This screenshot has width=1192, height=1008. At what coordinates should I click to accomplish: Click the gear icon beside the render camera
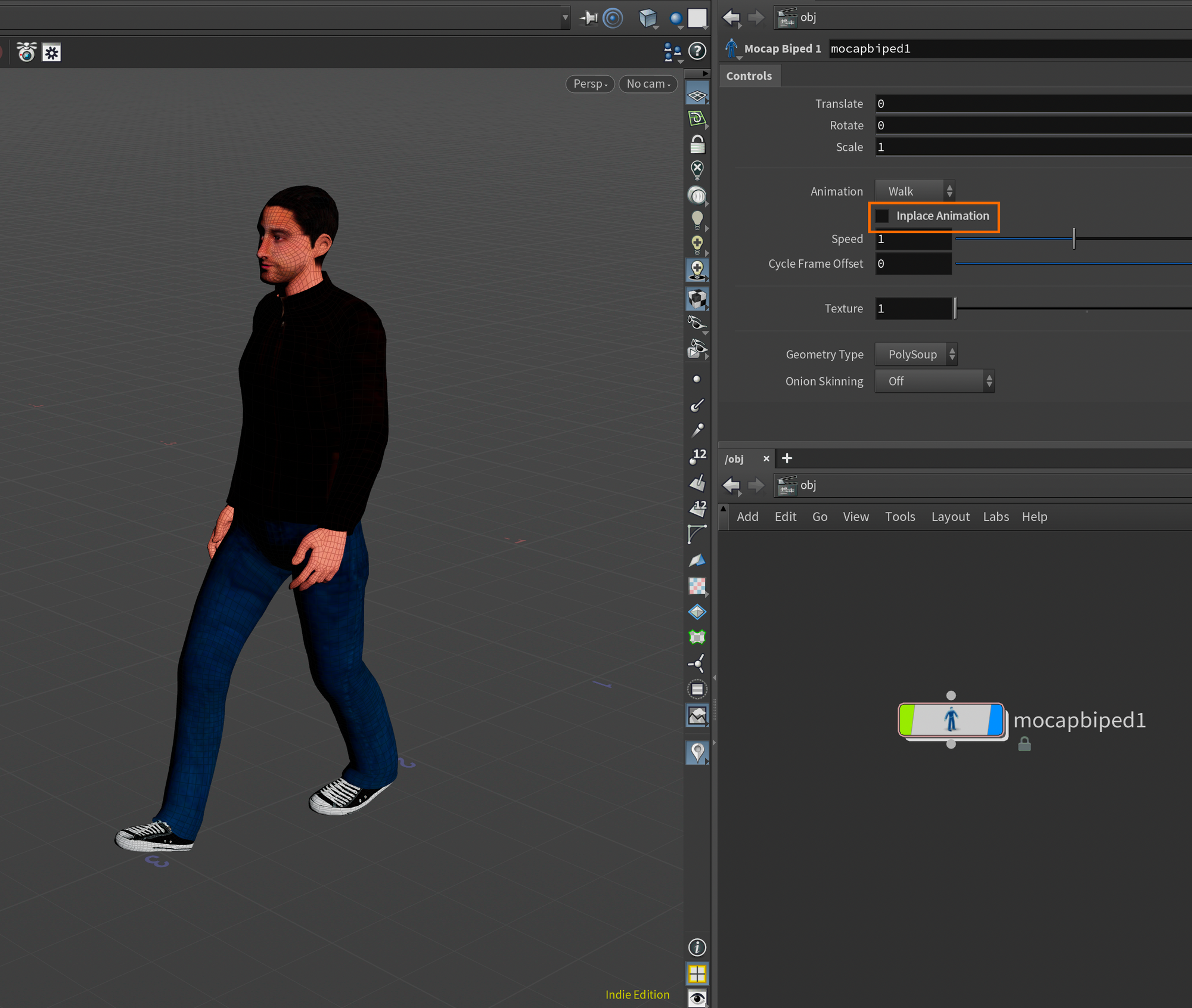(x=52, y=52)
